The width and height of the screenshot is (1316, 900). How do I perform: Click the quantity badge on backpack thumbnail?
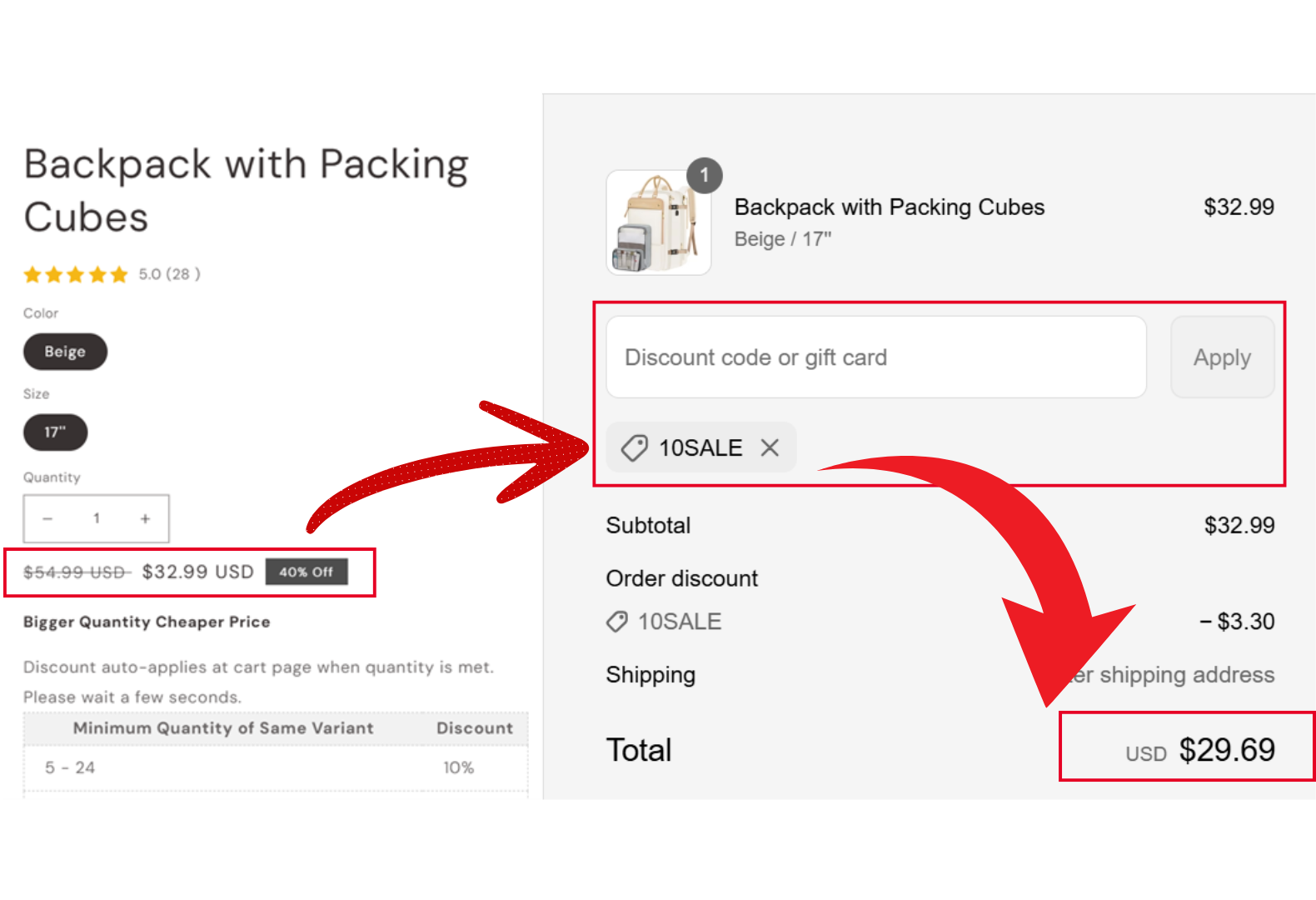[705, 175]
